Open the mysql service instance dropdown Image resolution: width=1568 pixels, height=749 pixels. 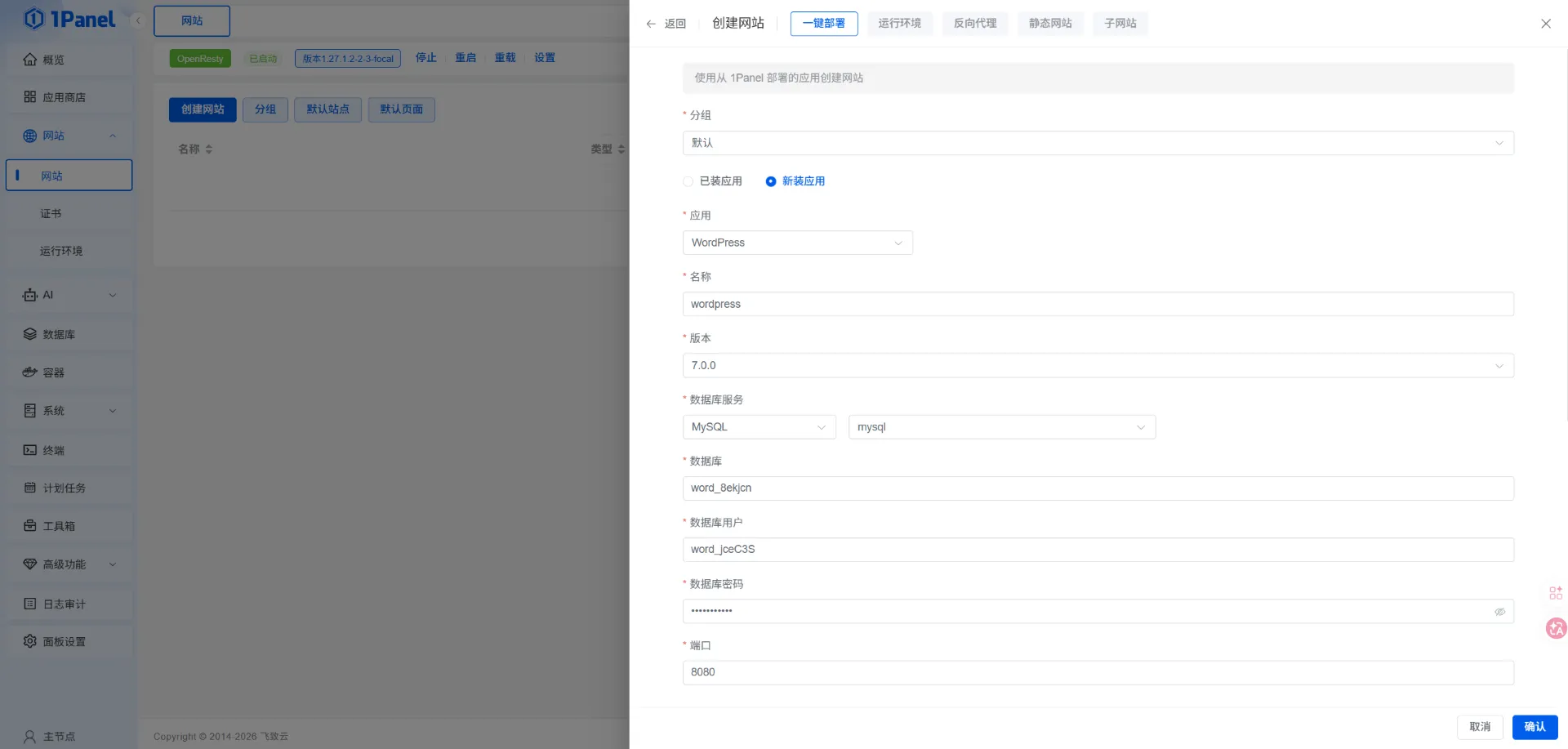tap(1002, 427)
